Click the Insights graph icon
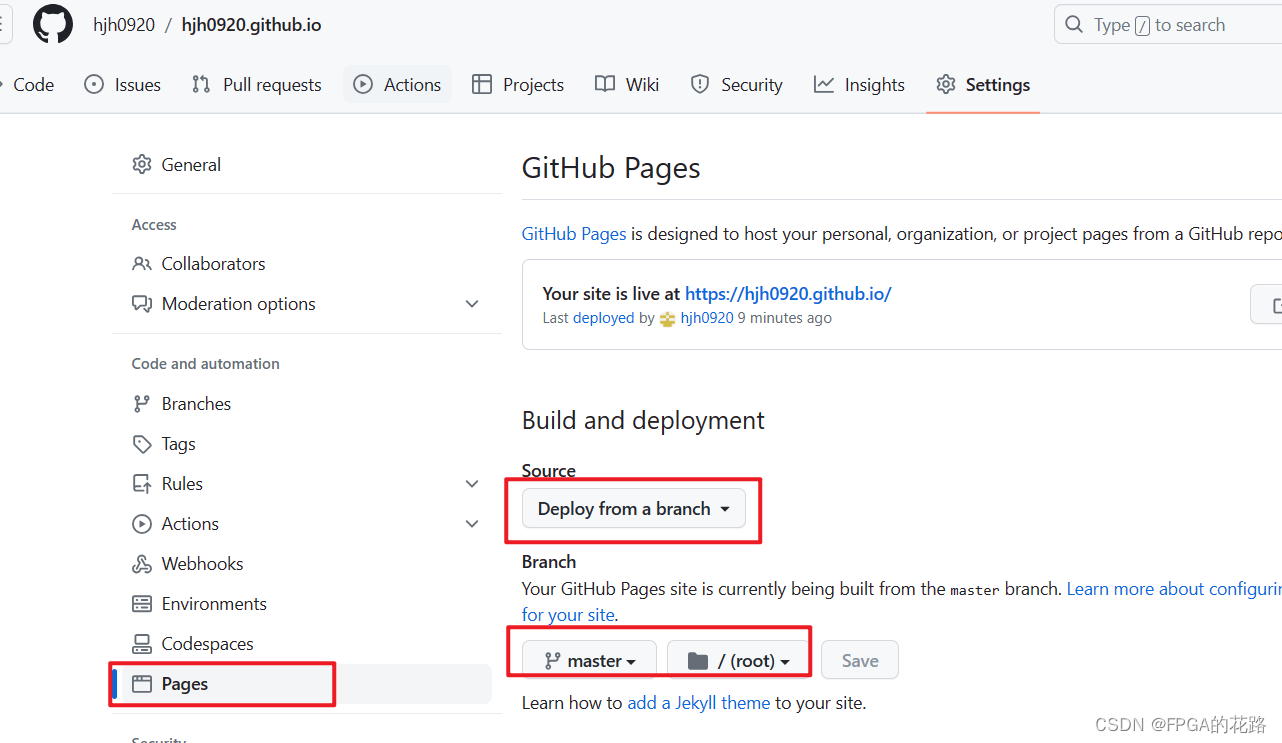The image size is (1282, 743). [824, 85]
